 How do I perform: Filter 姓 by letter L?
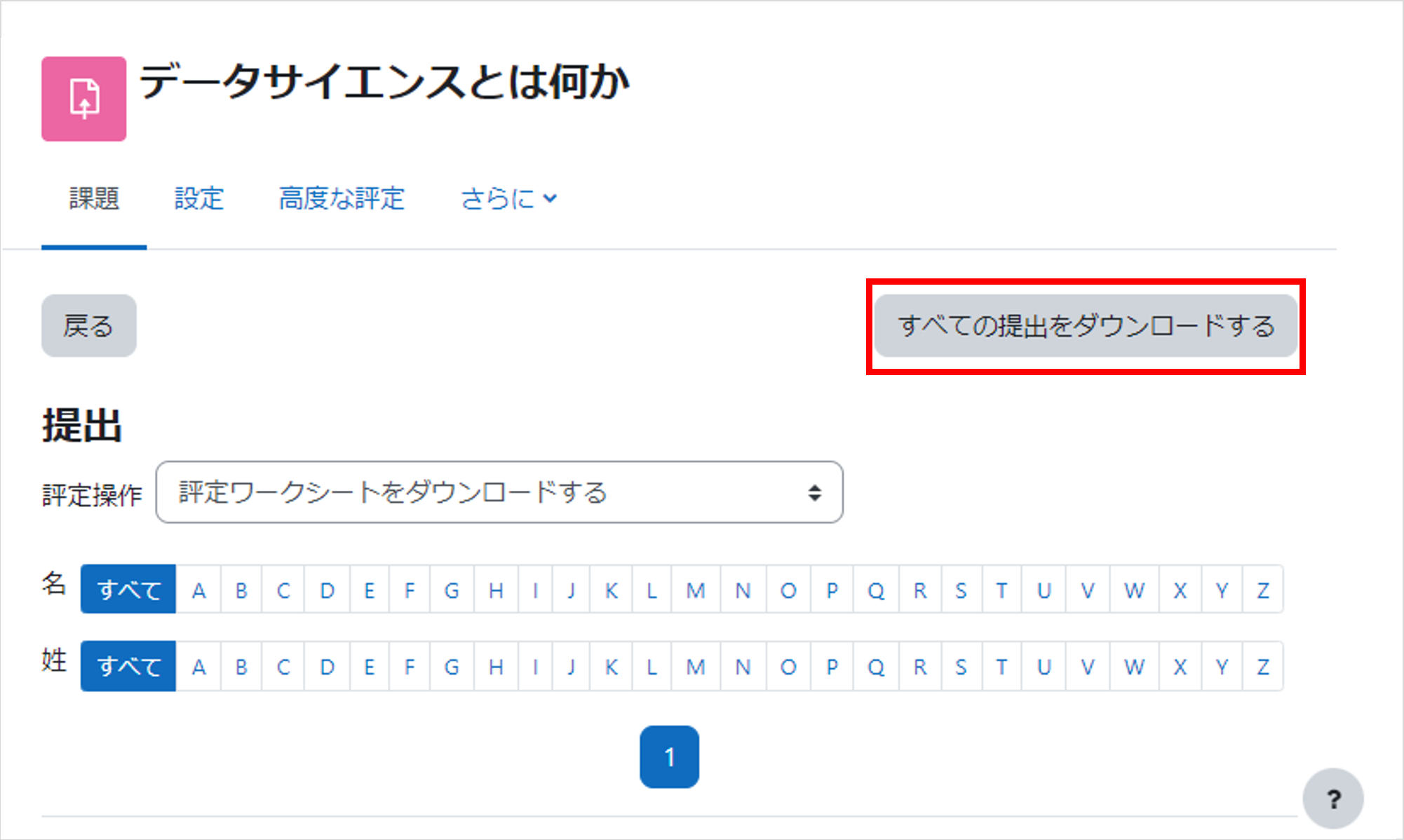(x=652, y=665)
